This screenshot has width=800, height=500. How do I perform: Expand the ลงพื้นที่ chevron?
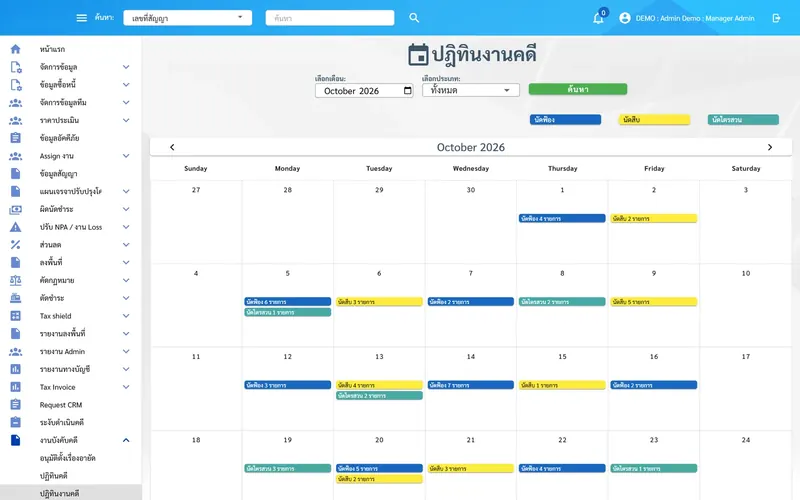pos(126,262)
